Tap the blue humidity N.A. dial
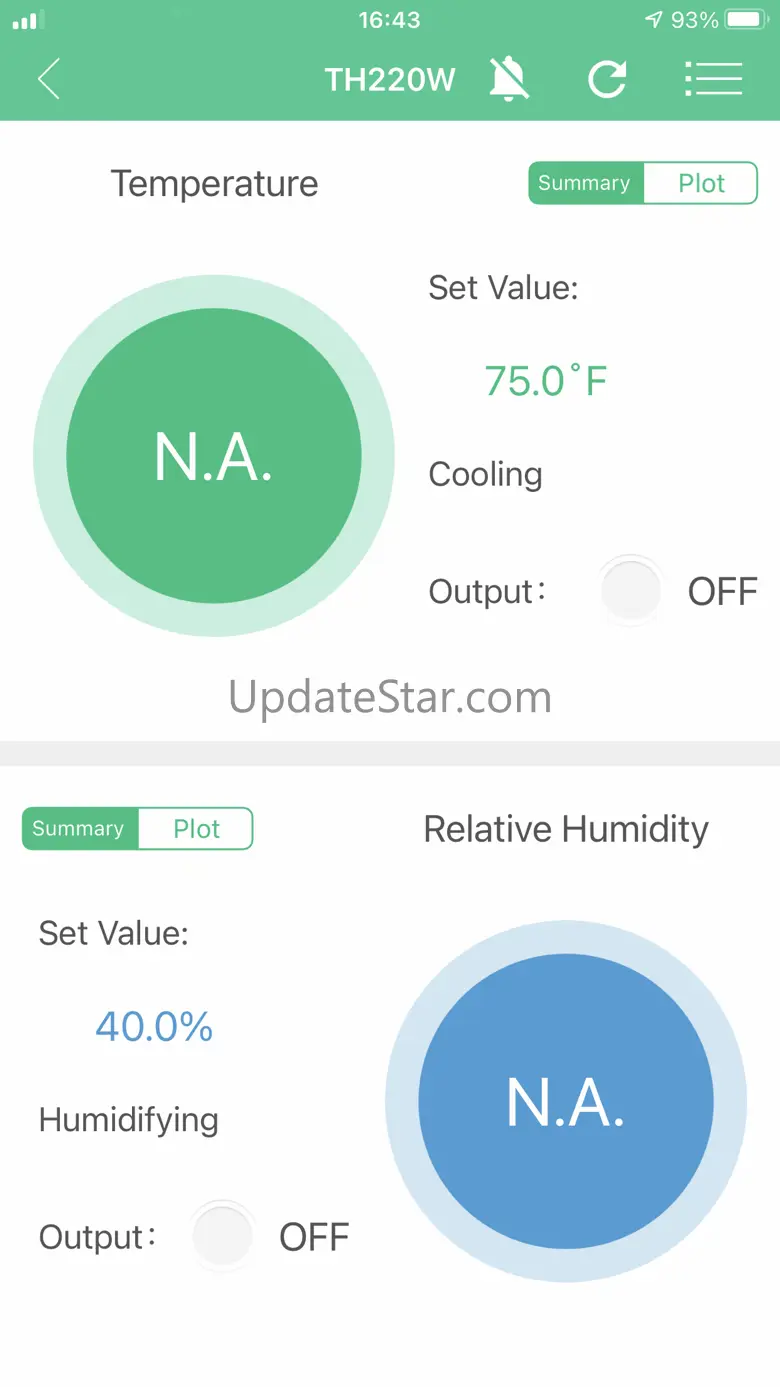 pos(566,1101)
